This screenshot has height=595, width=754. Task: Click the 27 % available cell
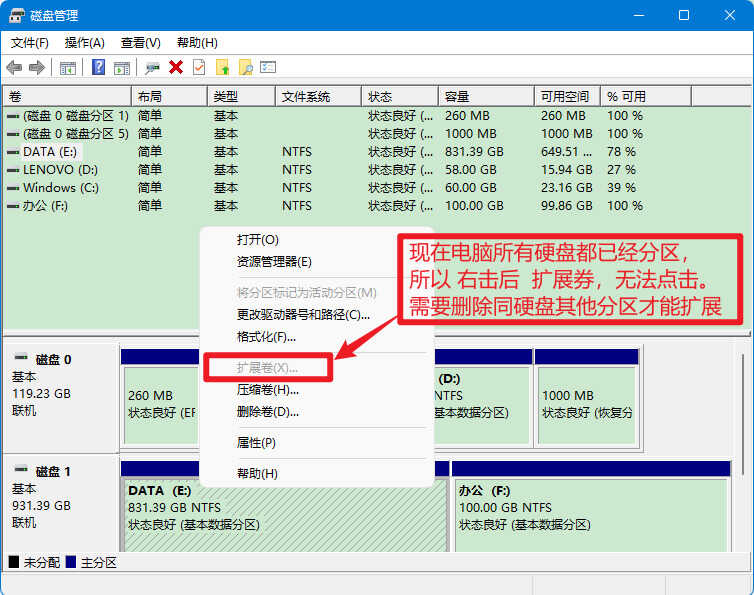coord(621,170)
